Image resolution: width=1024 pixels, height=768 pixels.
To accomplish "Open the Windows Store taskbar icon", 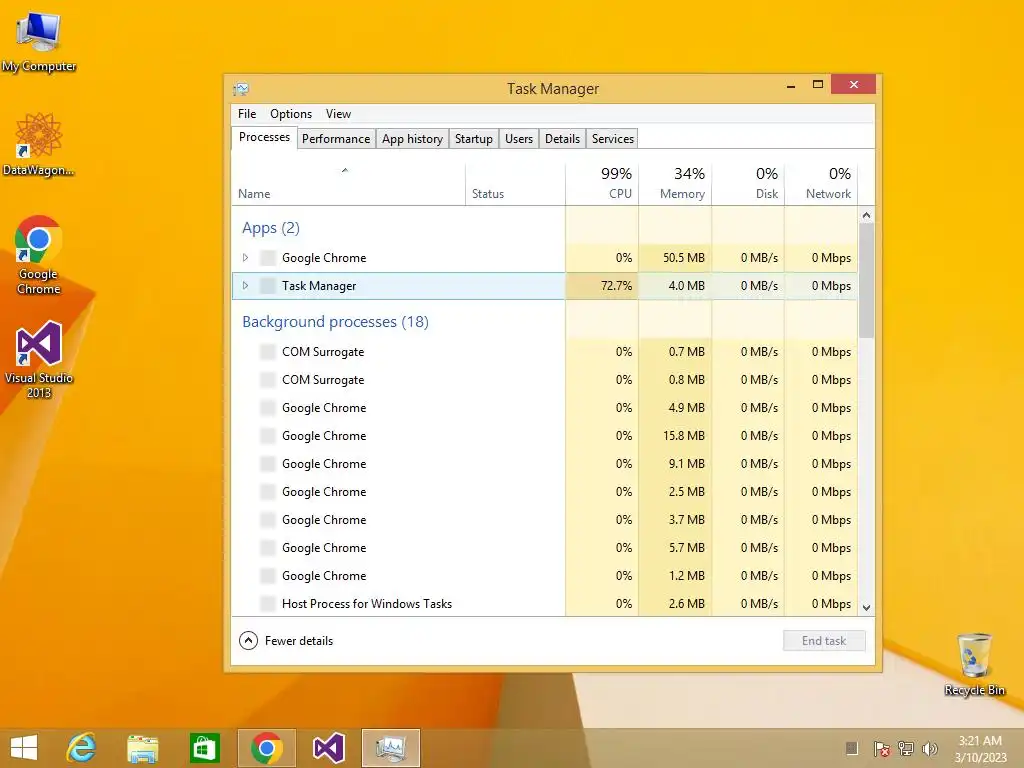I will point(204,748).
